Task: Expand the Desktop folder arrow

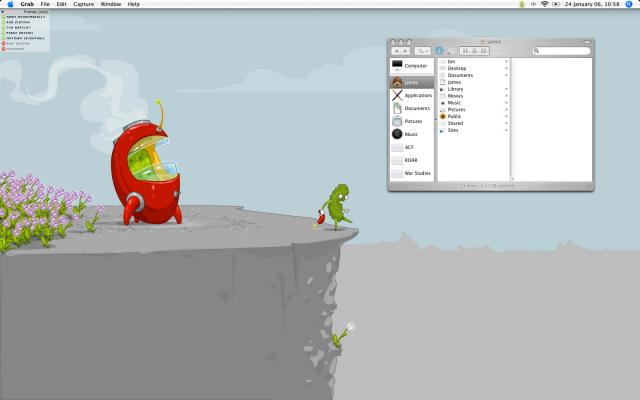Action: pos(506,69)
